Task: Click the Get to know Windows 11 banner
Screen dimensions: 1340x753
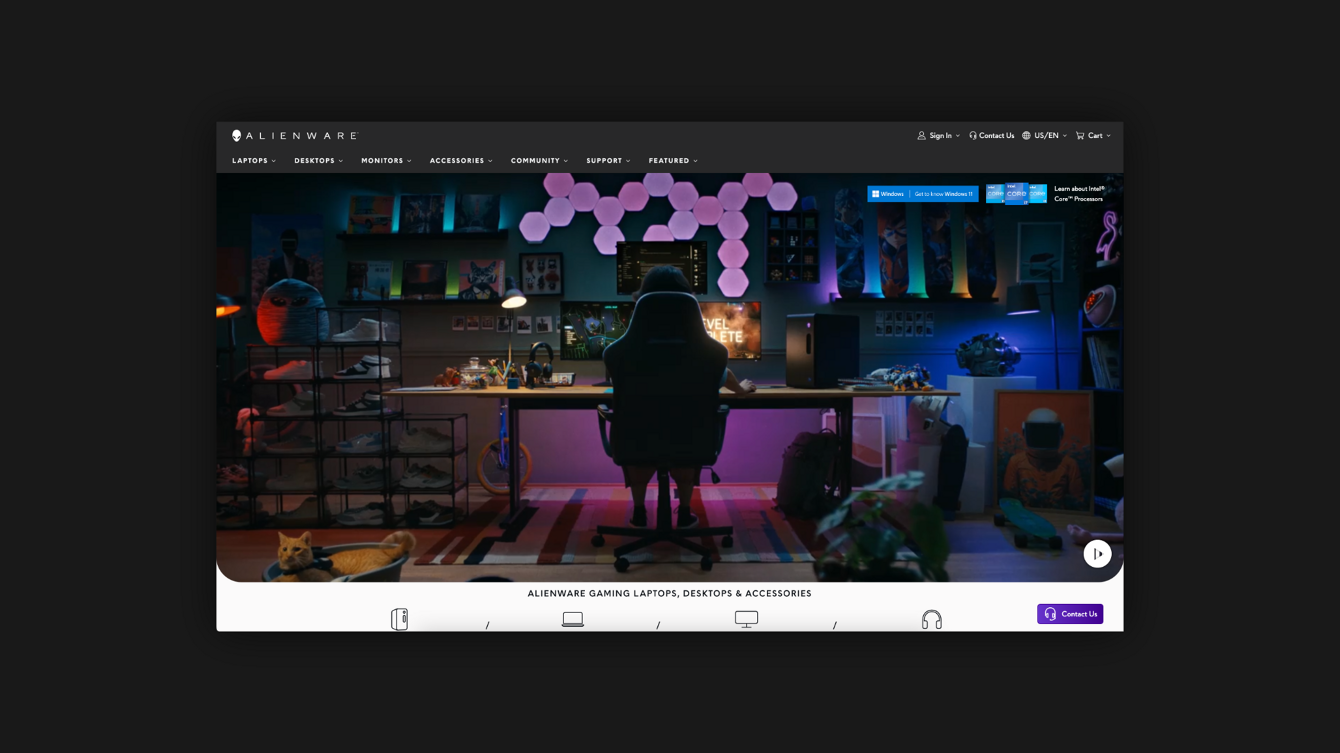Action: click(922, 194)
